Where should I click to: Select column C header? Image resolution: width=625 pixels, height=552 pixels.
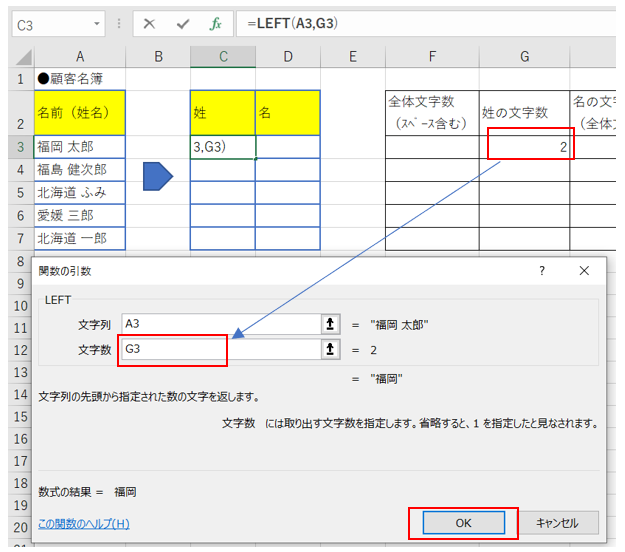click(x=222, y=57)
